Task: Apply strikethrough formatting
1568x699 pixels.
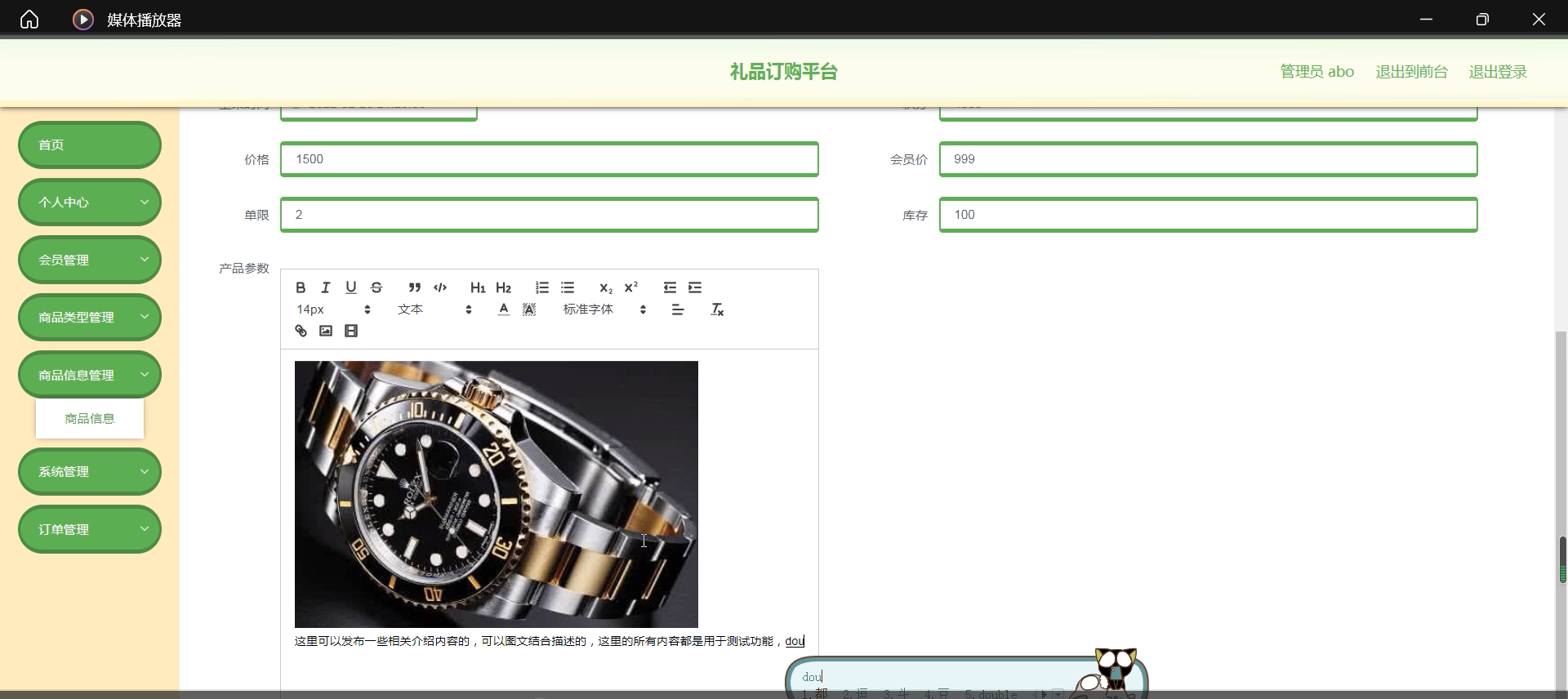Action: [376, 287]
